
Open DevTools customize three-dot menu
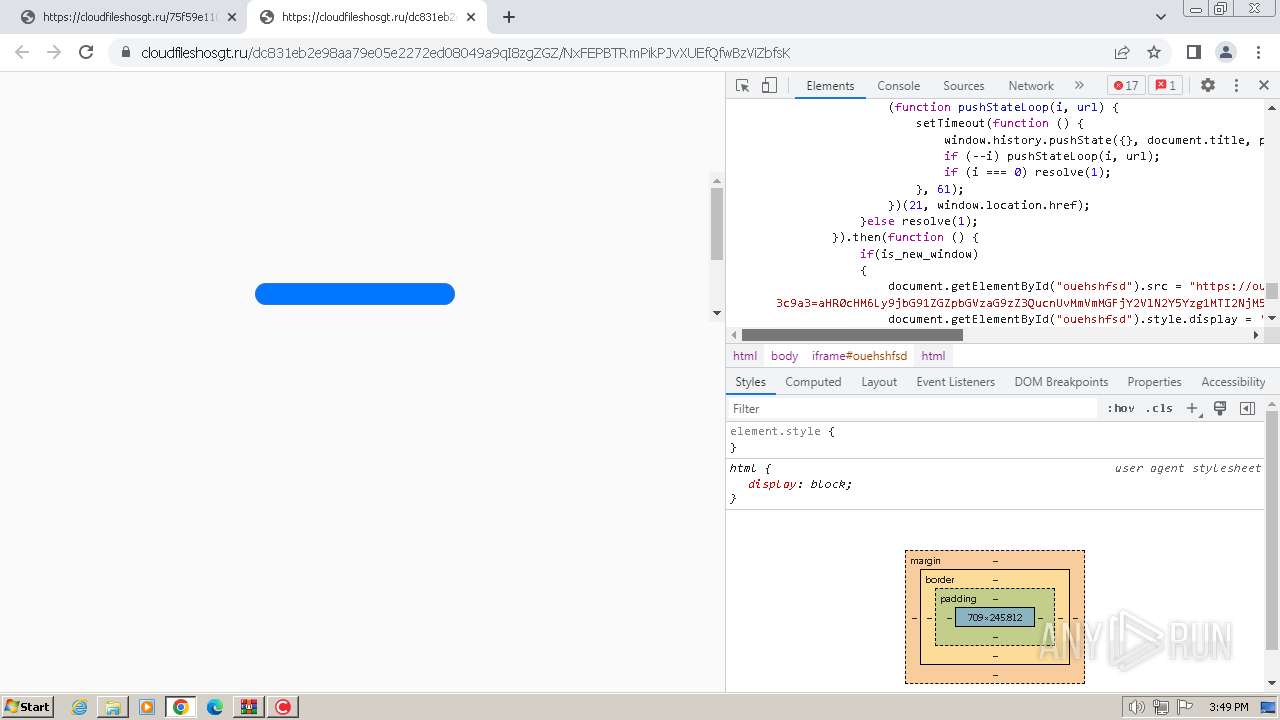coord(1236,86)
